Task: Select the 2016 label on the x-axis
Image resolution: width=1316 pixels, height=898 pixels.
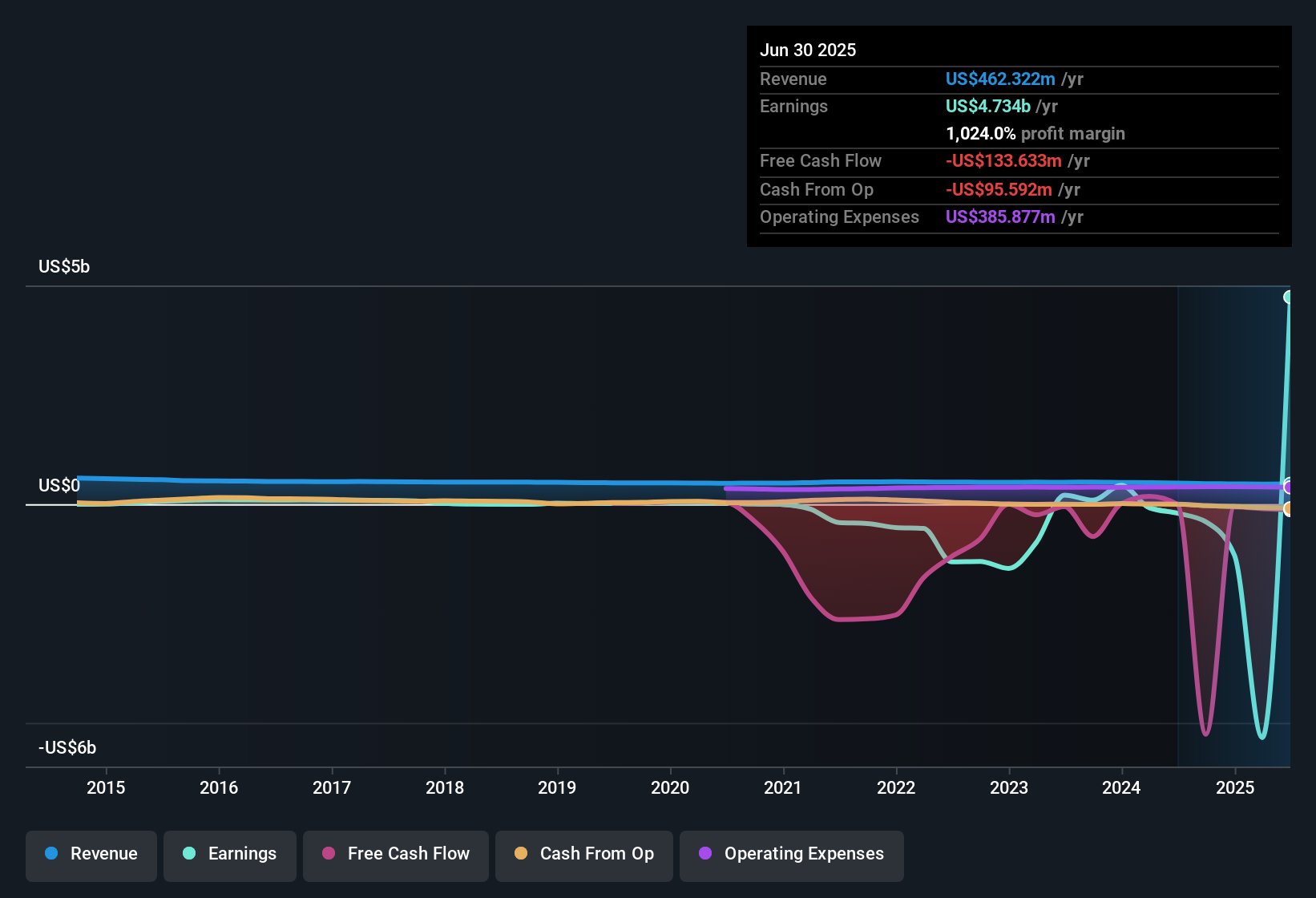Action: coord(219,787)
